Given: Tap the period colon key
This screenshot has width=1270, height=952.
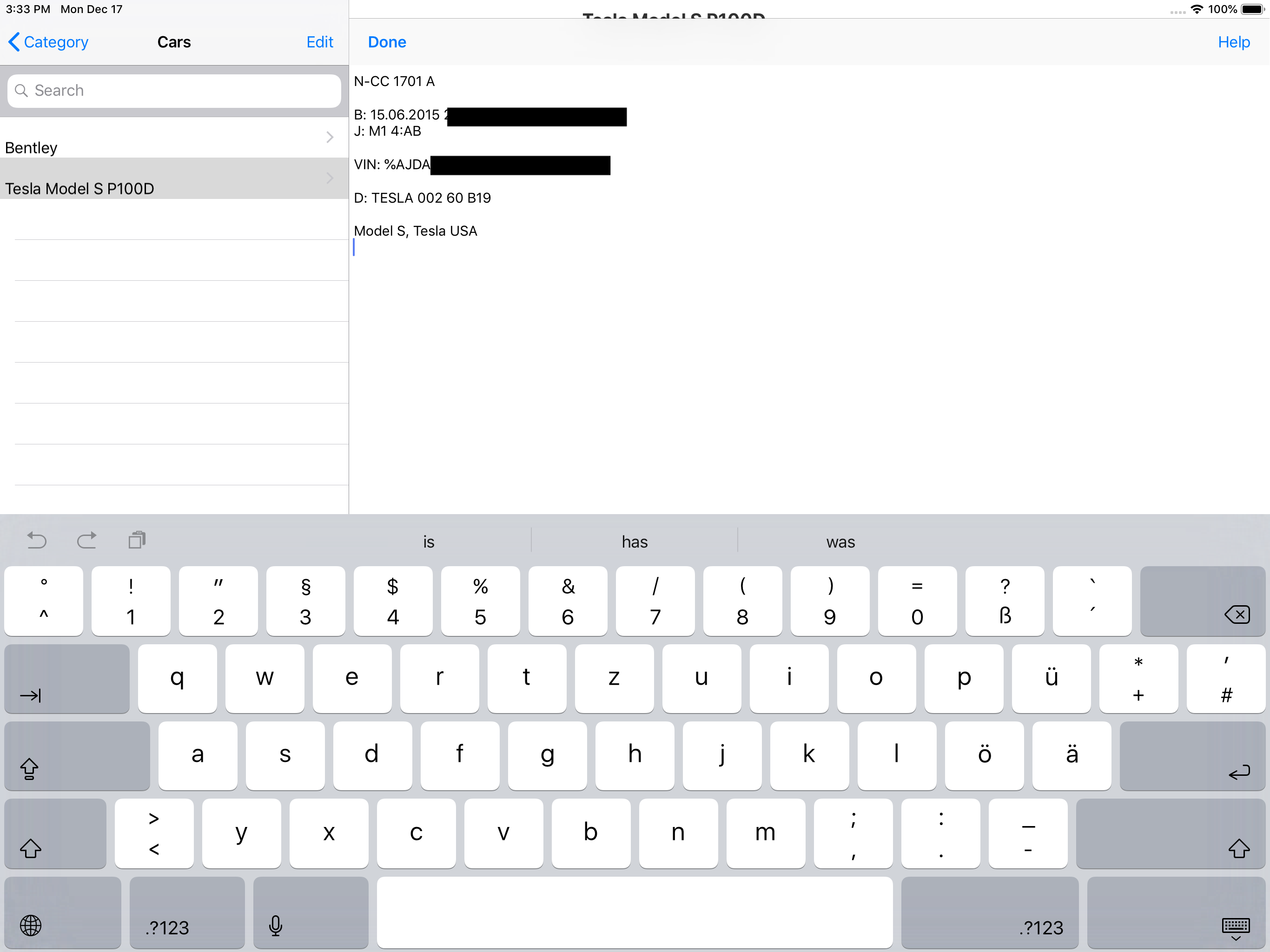Looking at the screenshot, I should click(x=941, y=833).
